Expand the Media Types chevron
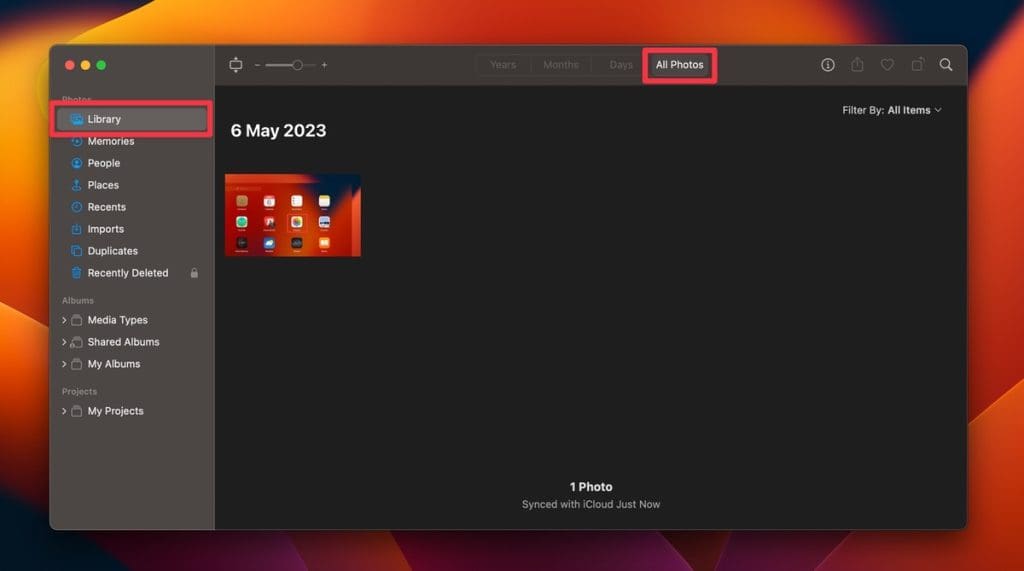This screenshot has height=571, width=1024. tap(64, 320)
